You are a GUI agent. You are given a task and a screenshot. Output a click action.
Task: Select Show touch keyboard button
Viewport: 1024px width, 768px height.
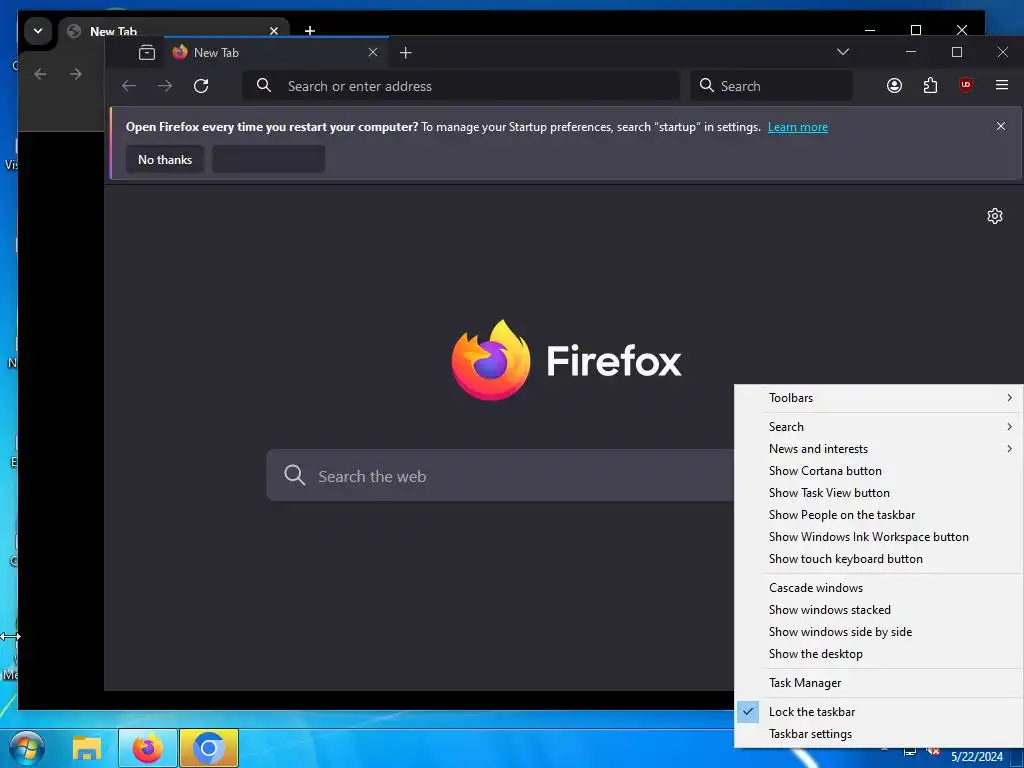click(x=879, y=559)
